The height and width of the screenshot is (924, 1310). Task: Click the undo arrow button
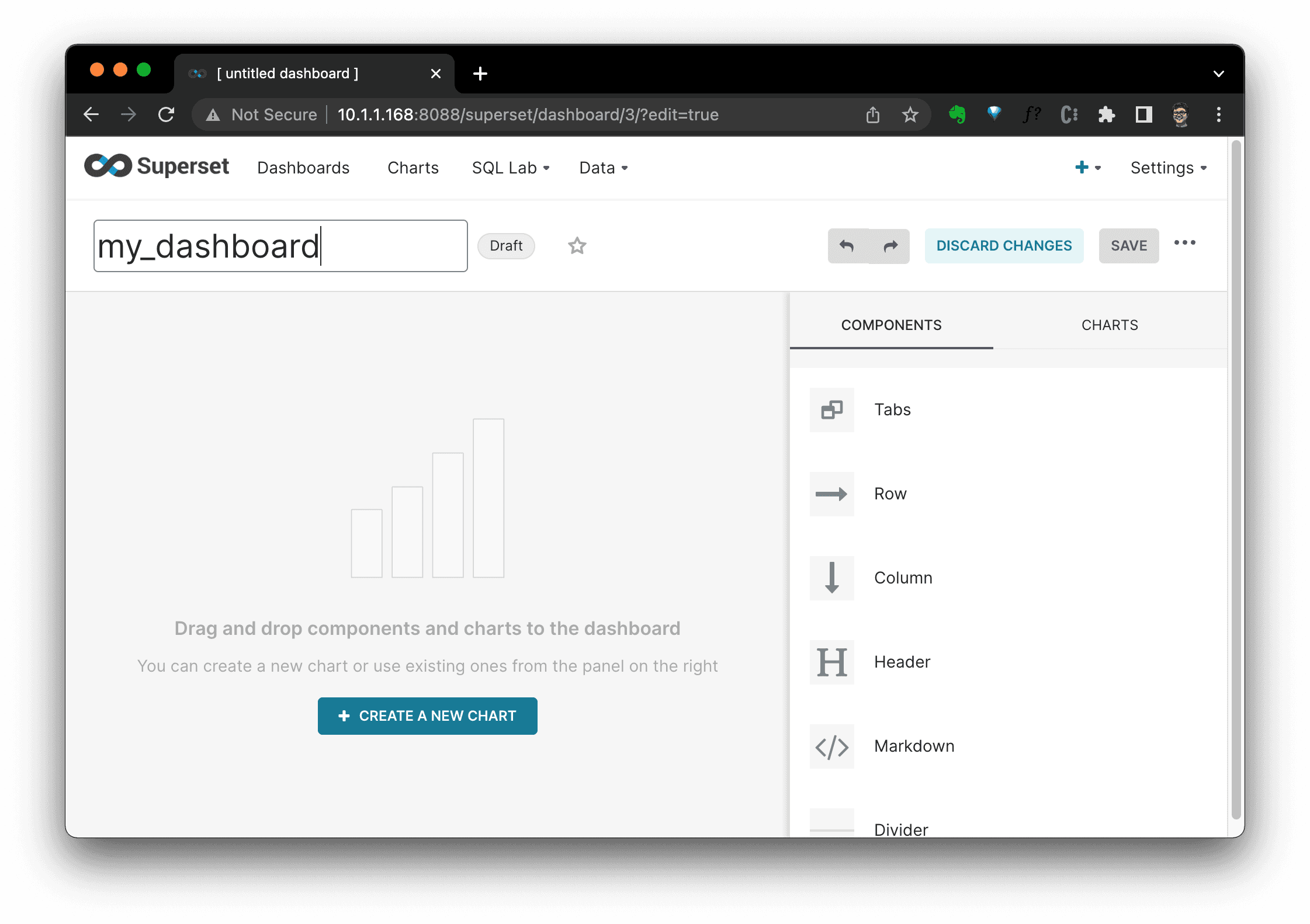[x=847, y=246]
